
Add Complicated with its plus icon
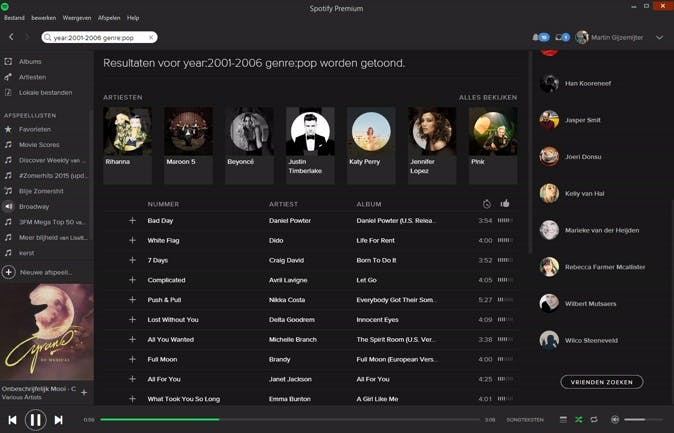[132, 280]
